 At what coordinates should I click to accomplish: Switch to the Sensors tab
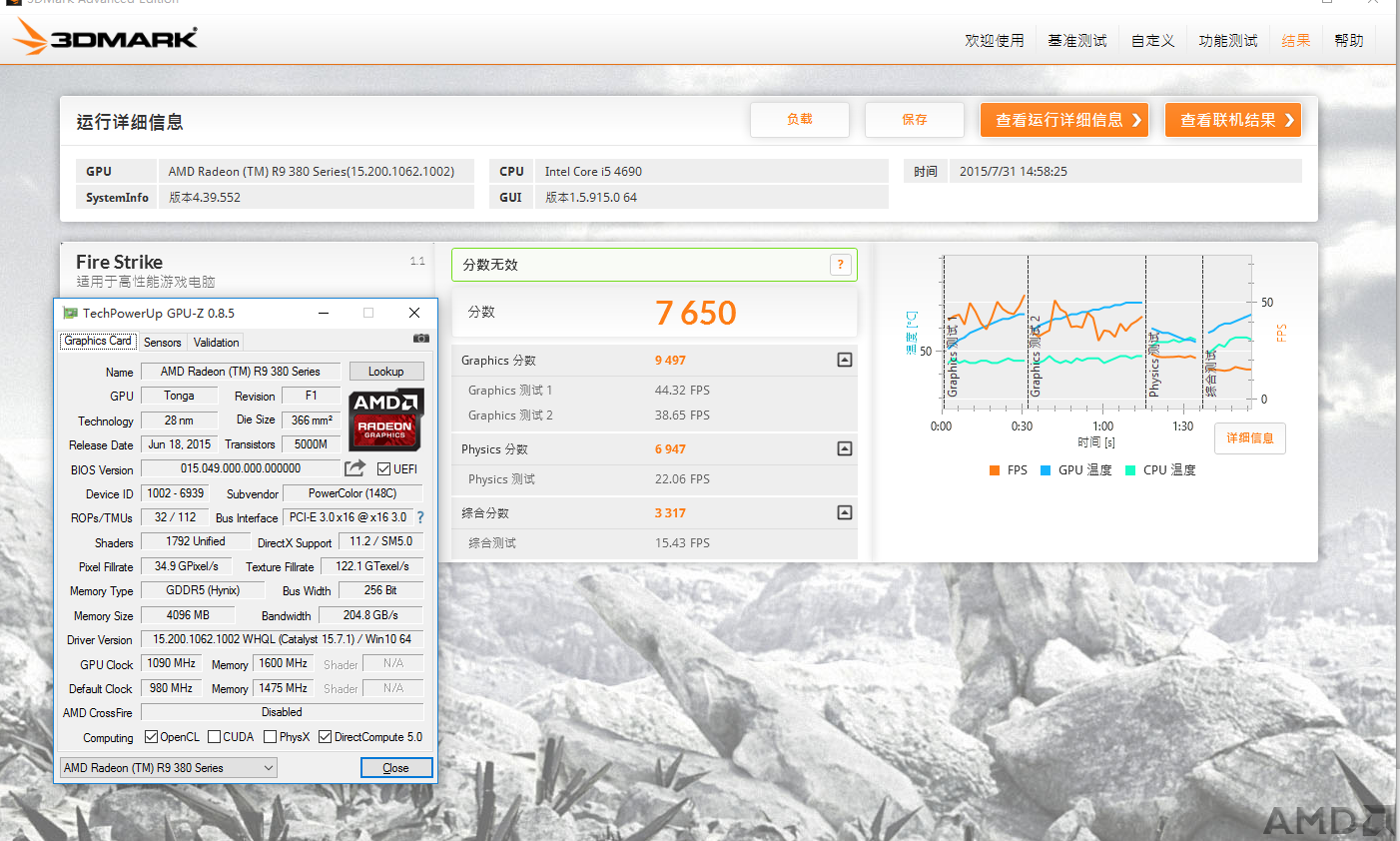click(x=162, y=342)
